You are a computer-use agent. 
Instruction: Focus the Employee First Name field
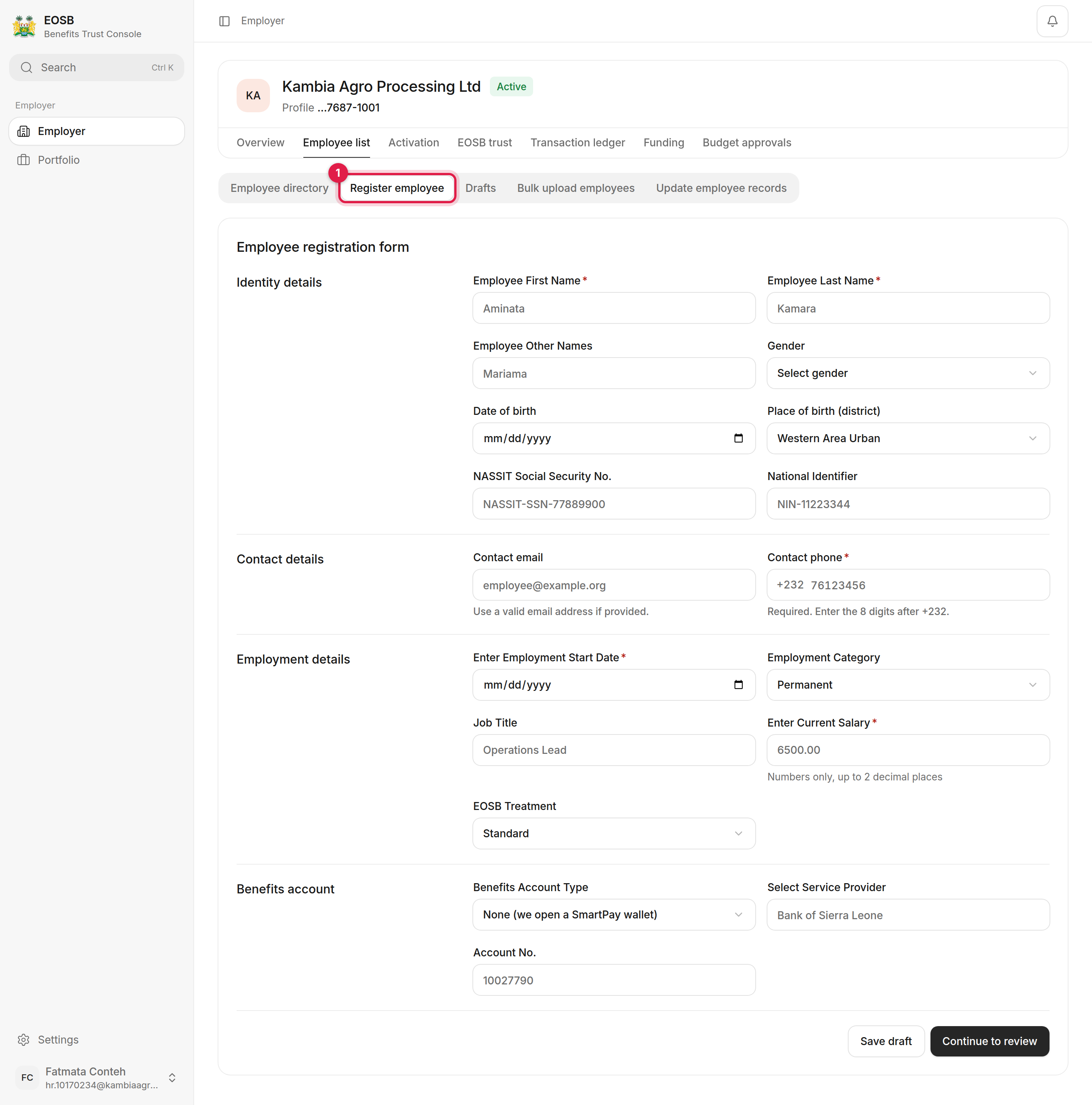614,308
